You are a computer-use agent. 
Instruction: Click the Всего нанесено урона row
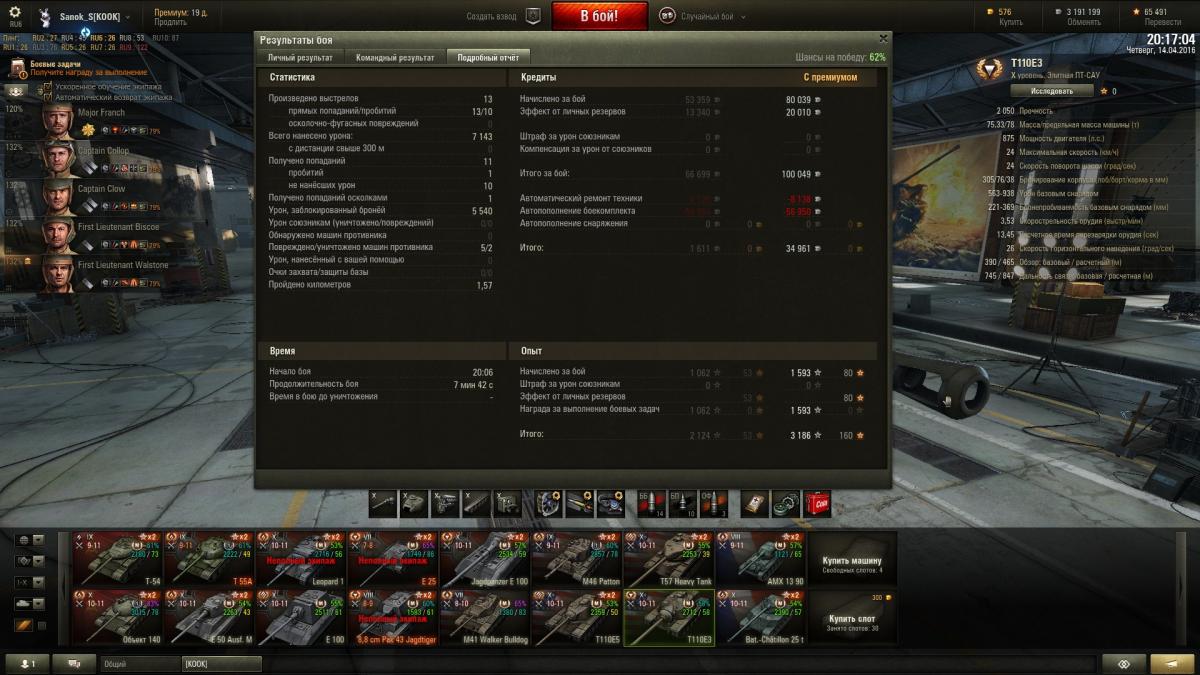(381, 136)
